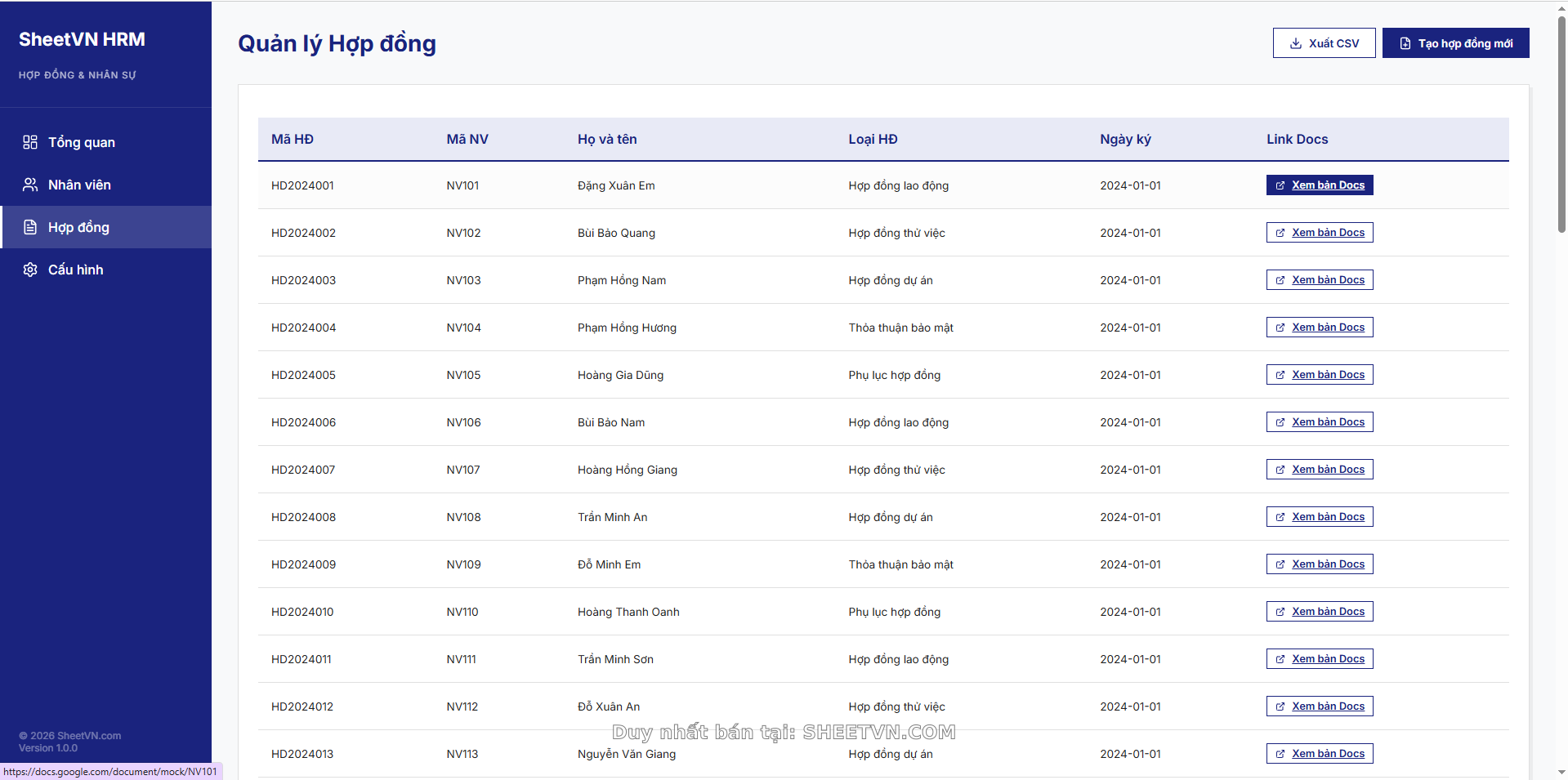Click the document icon on Tạo hợp đồng mới
Viewport: 1568px width, 780px height.
tap(1405, 42)
